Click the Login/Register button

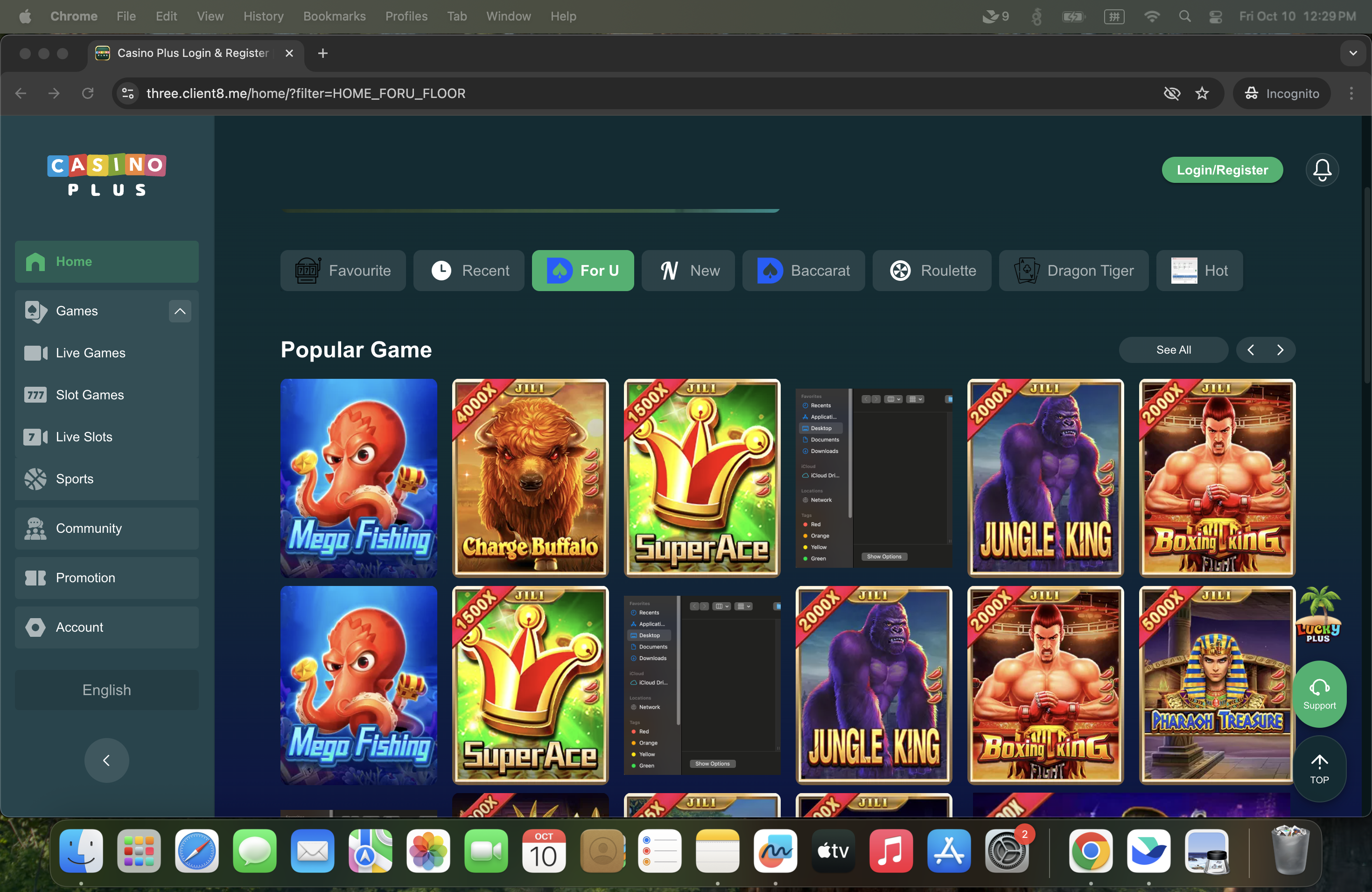(x=1222, y=170)
